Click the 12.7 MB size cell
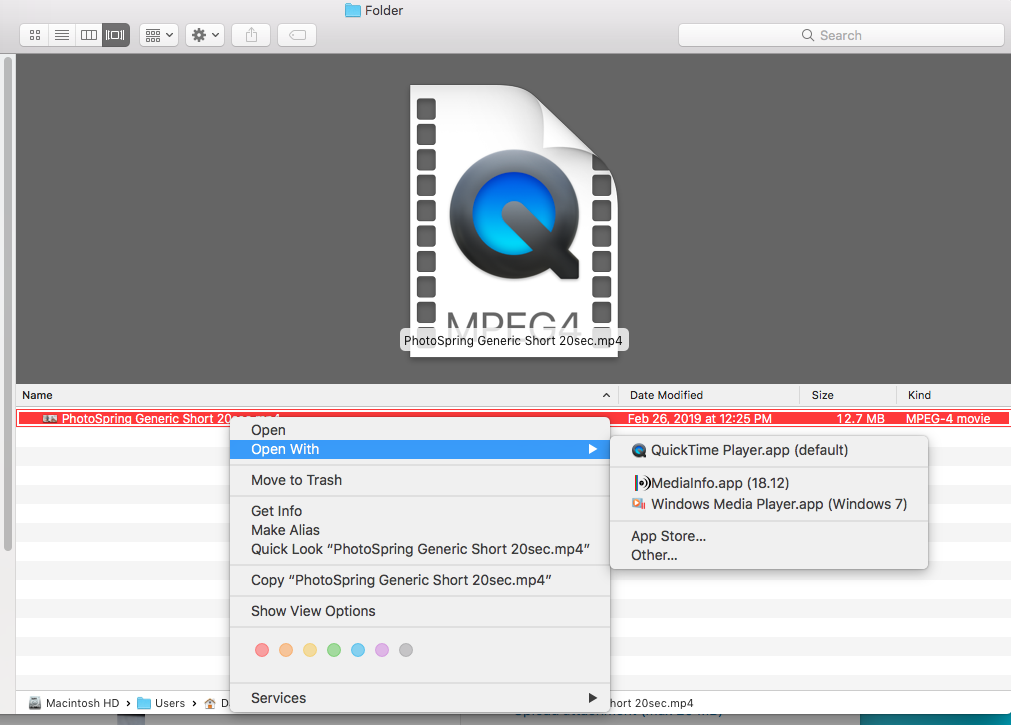 [860, 419]
